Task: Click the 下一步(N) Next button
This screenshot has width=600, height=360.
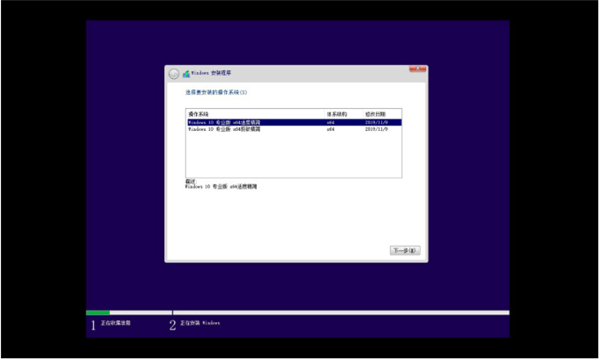Action: coord(405,251)
